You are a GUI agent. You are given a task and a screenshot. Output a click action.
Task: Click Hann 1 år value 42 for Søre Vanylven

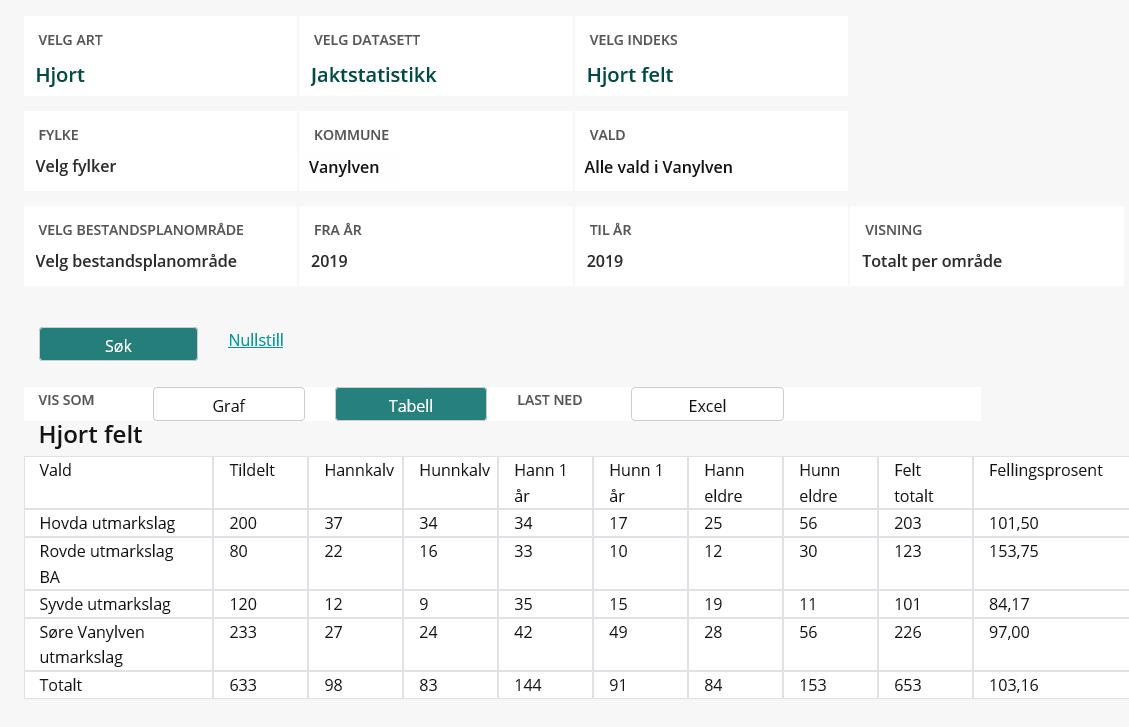click(523, 632)
